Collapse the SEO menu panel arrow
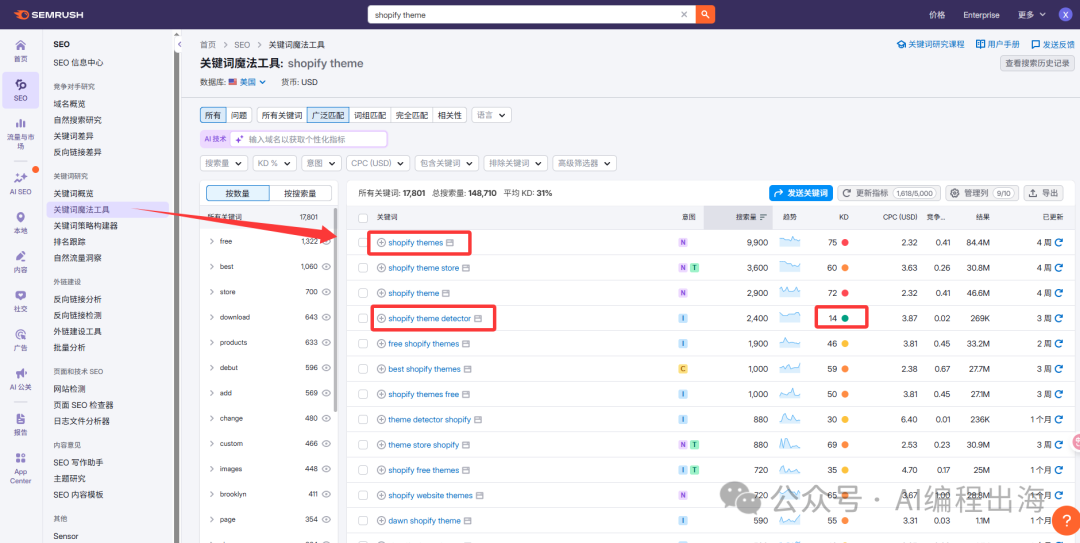Viewport: 1080px width, 543px height. 179,45
